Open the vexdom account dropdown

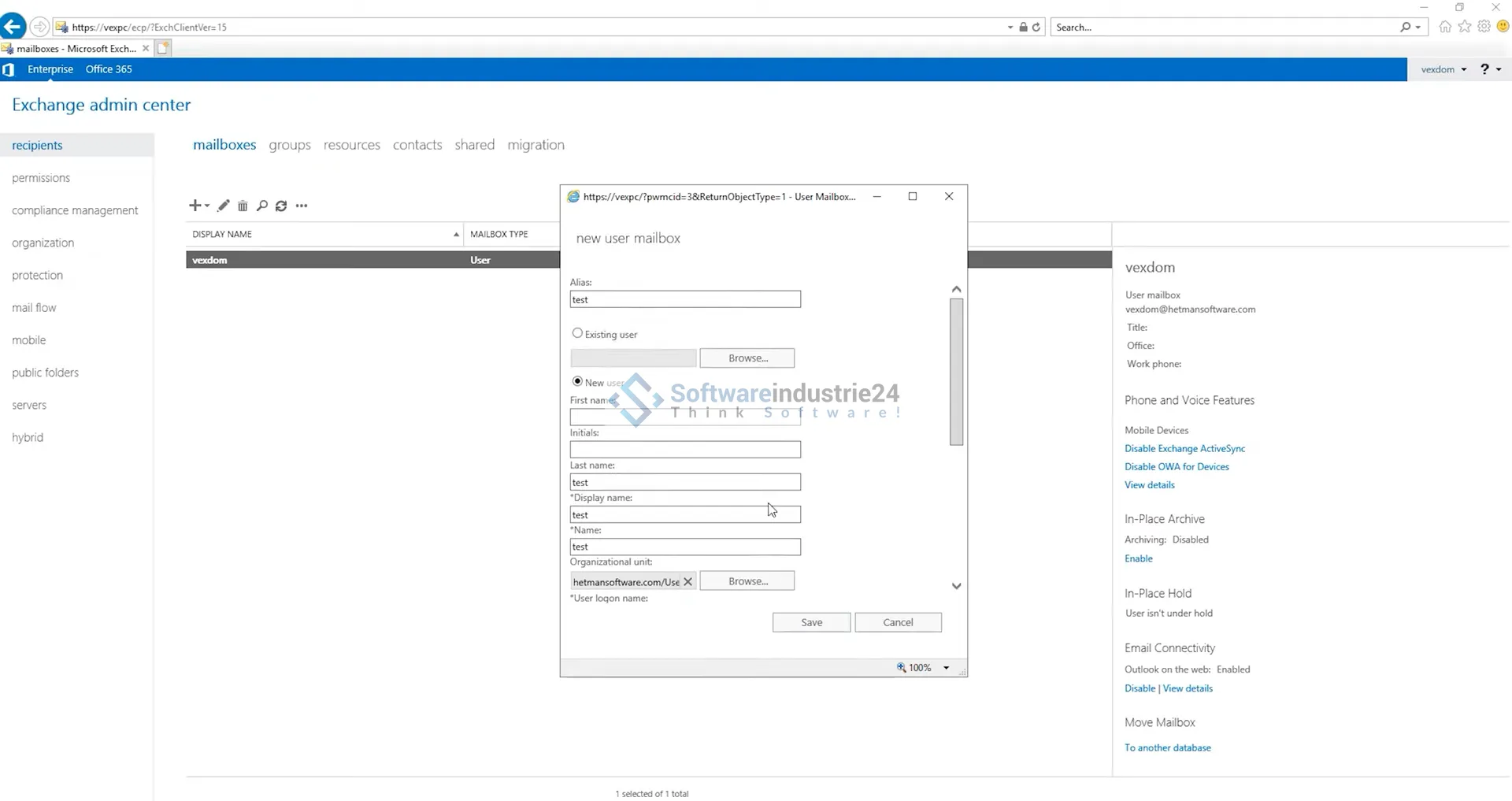coord(1443,69)
